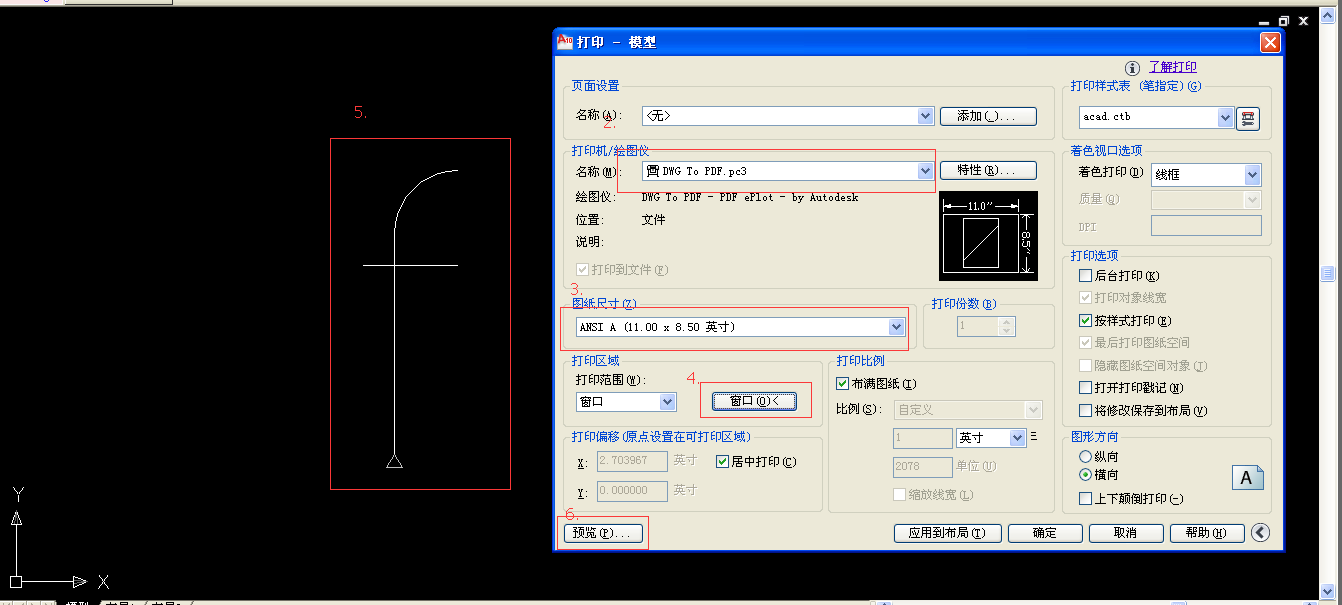
Task: Click the 打印对象线宽 checkbox
Action: [x=1086, y=298]
